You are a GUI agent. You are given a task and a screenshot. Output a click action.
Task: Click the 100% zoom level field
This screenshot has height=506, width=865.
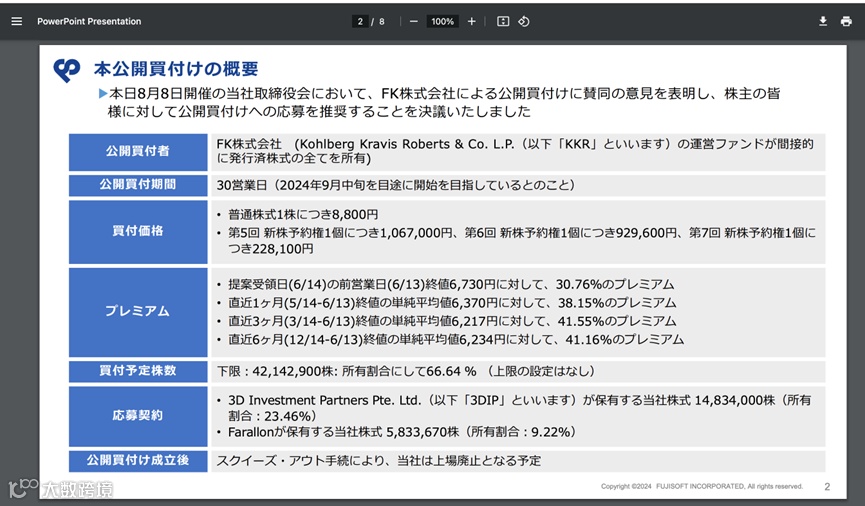pos(442,22)
